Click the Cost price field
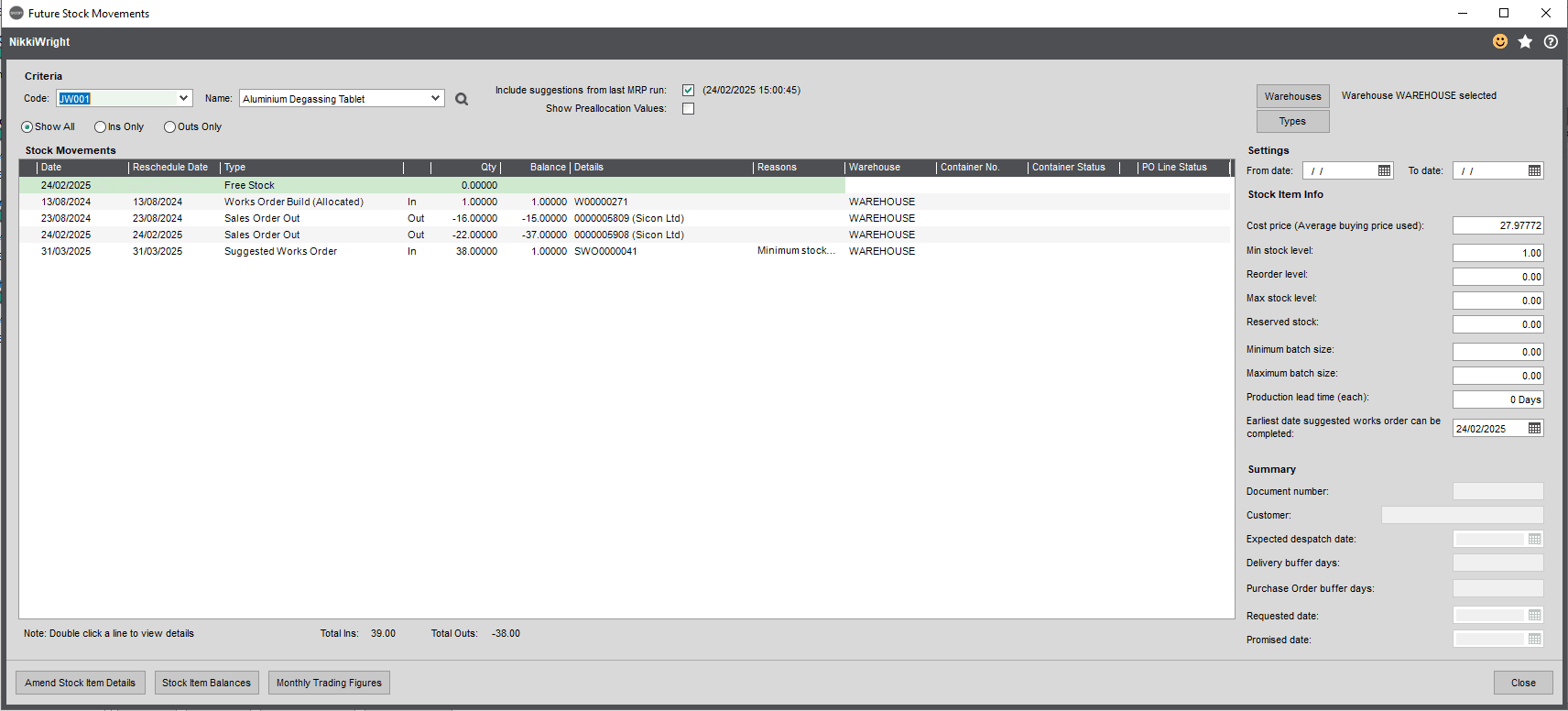Viewport: 1568px width, 711px height. point(1497,225)
